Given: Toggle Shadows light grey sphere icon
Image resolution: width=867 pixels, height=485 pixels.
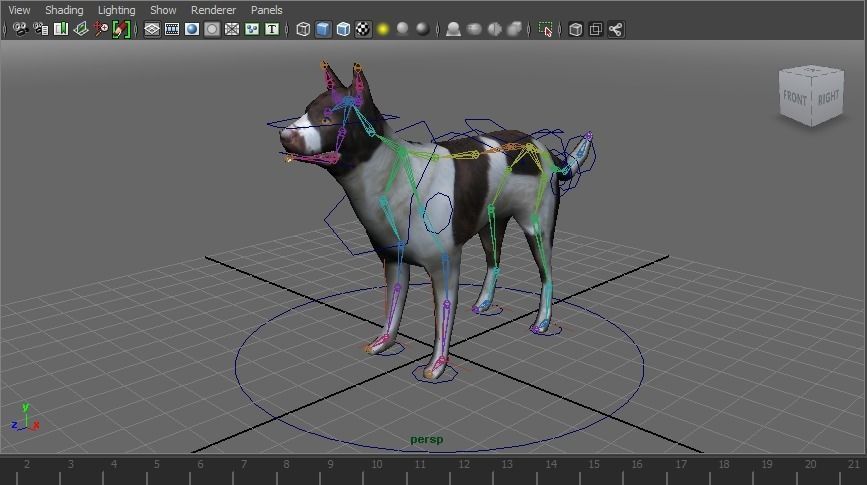Looking at the screenshot, I should [x=403, y=29].
